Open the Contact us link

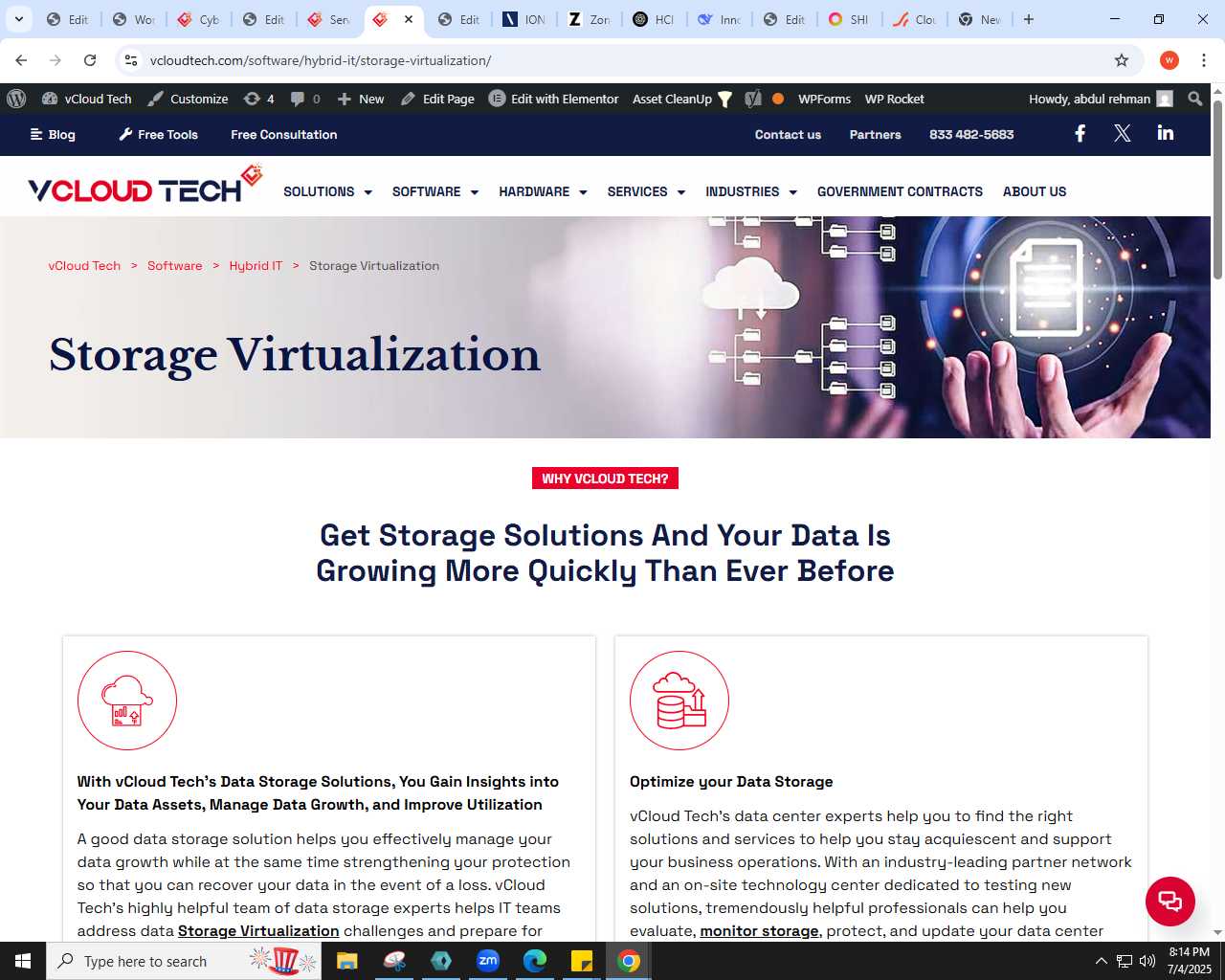tap(788, 135)
